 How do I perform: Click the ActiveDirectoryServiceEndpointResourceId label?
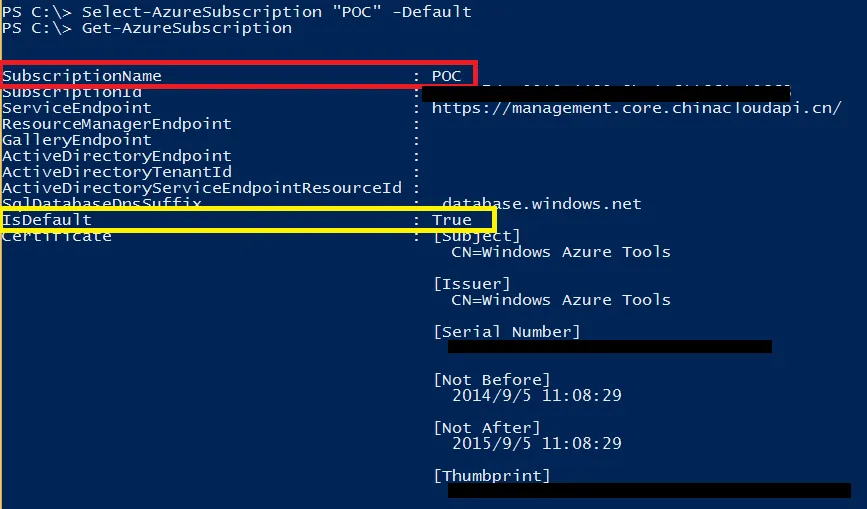point(202,188)
